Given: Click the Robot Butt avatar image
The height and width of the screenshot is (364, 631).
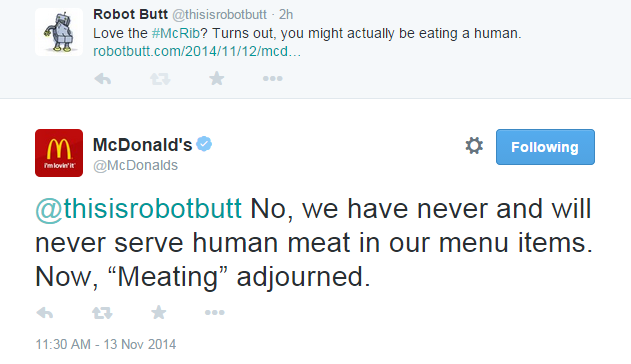Looking at the screenshot, I should (x=59, y=32).
